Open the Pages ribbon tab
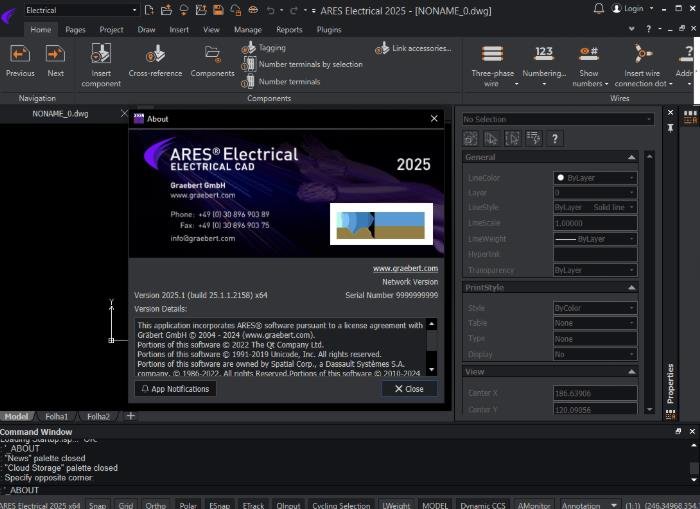Screen dimensions: 700x509 (x=75, y=29)
